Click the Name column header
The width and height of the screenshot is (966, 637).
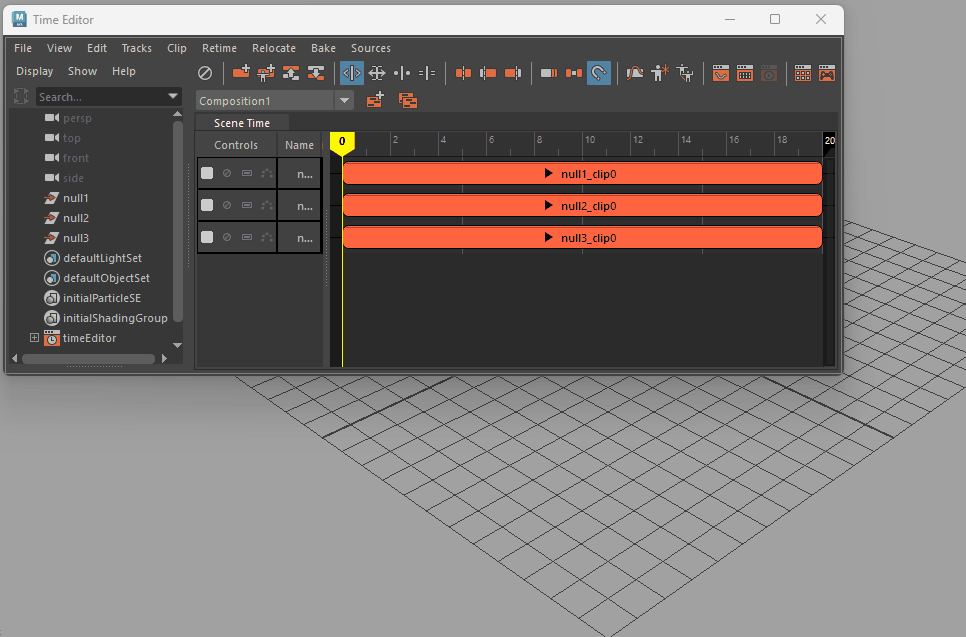[299, 145]
